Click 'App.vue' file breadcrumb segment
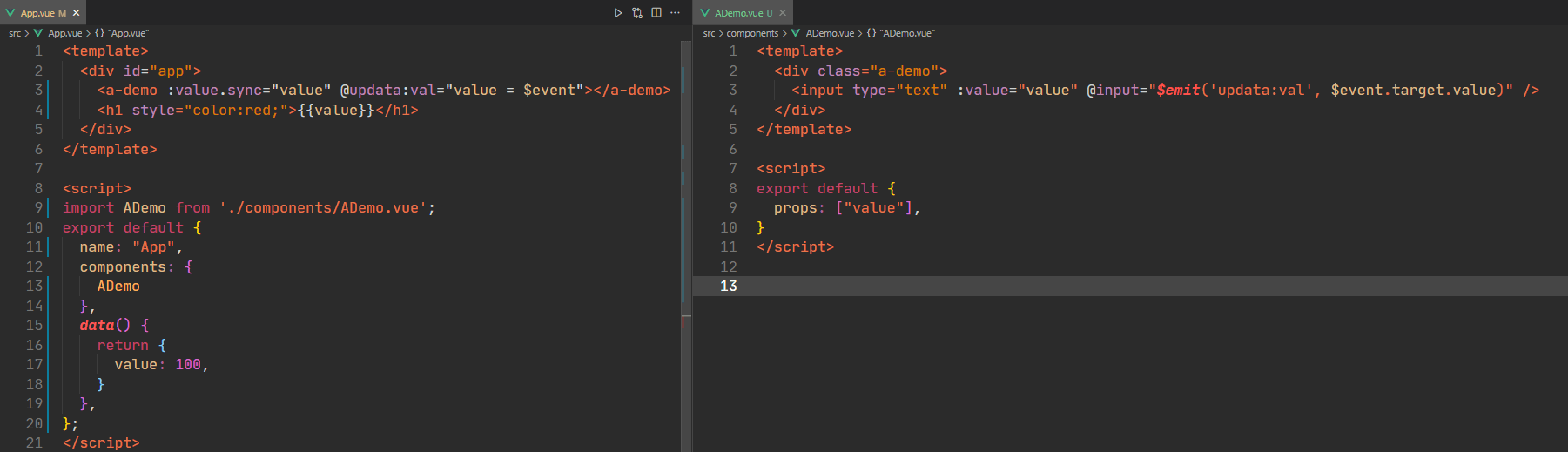Viewport: 1568px width, 452px height. 64,33
